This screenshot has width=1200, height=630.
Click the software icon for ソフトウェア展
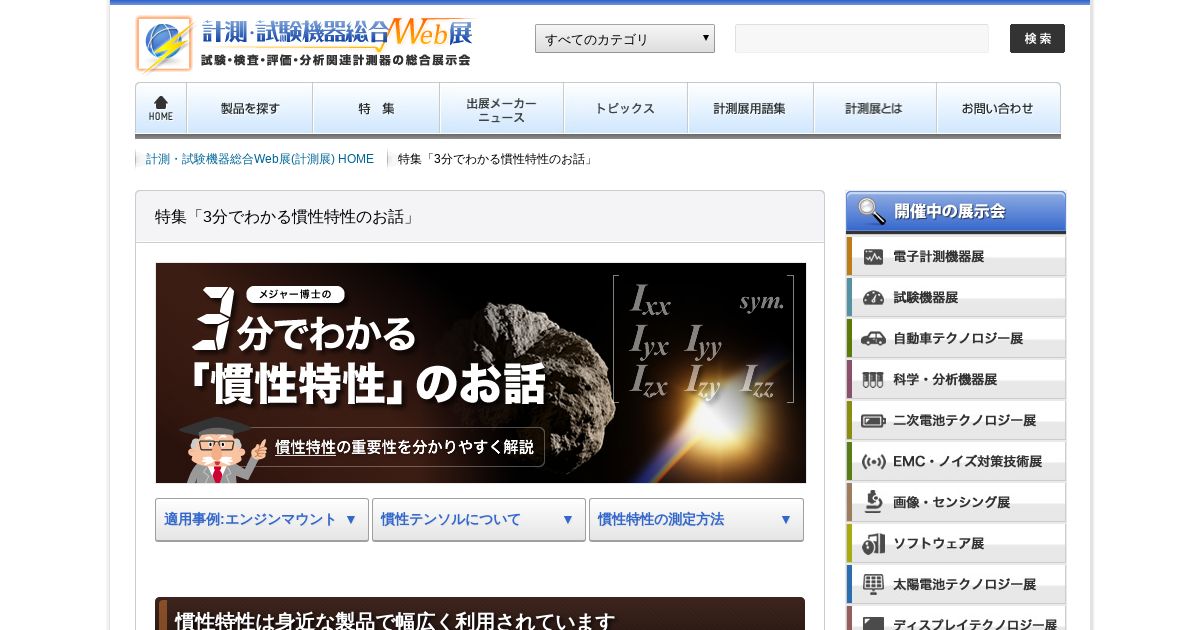pos(873,543)
